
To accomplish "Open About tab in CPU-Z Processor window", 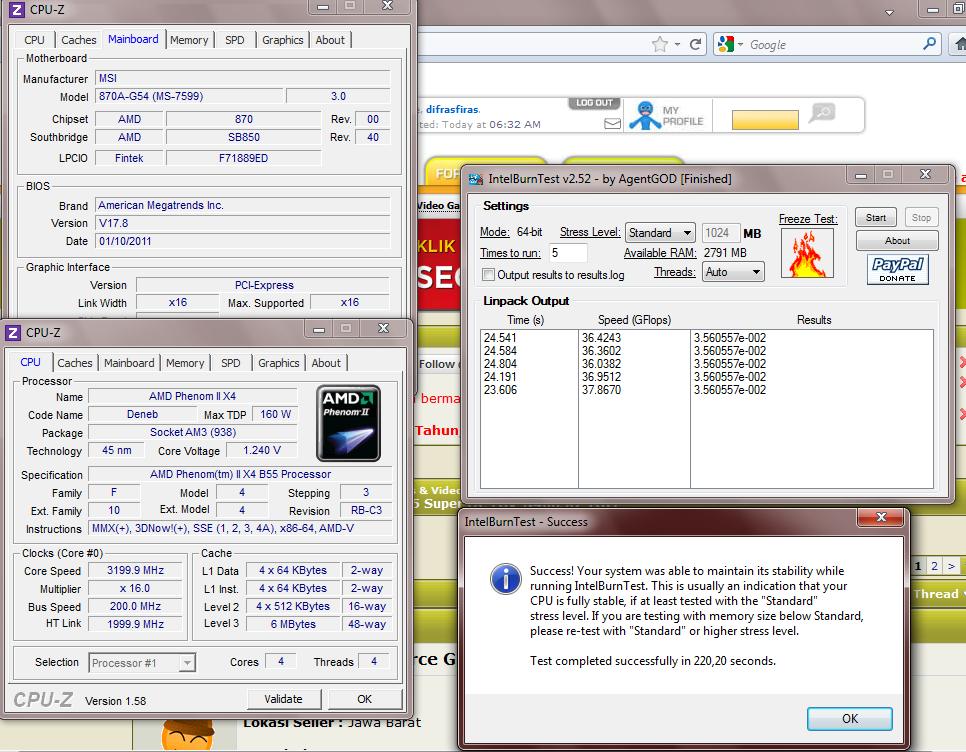I will (x=326, y=363).
